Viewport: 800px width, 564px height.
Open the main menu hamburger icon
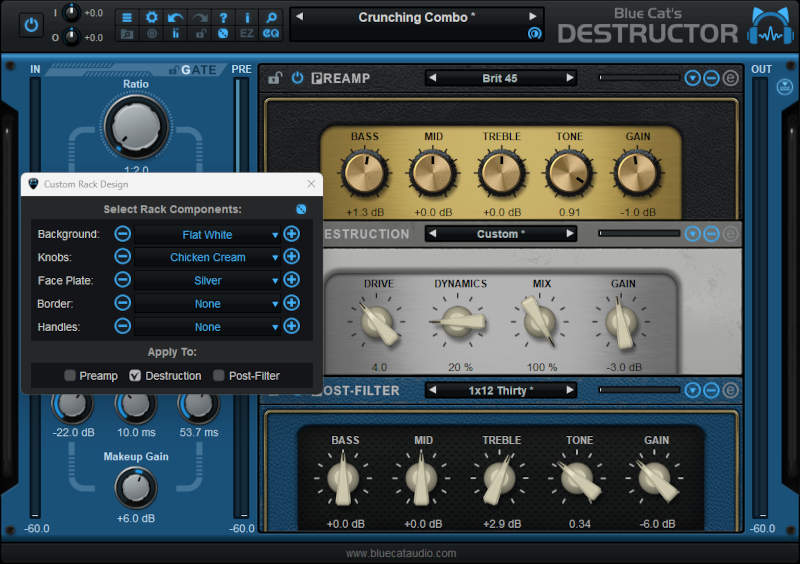click(x=127, y=18)
